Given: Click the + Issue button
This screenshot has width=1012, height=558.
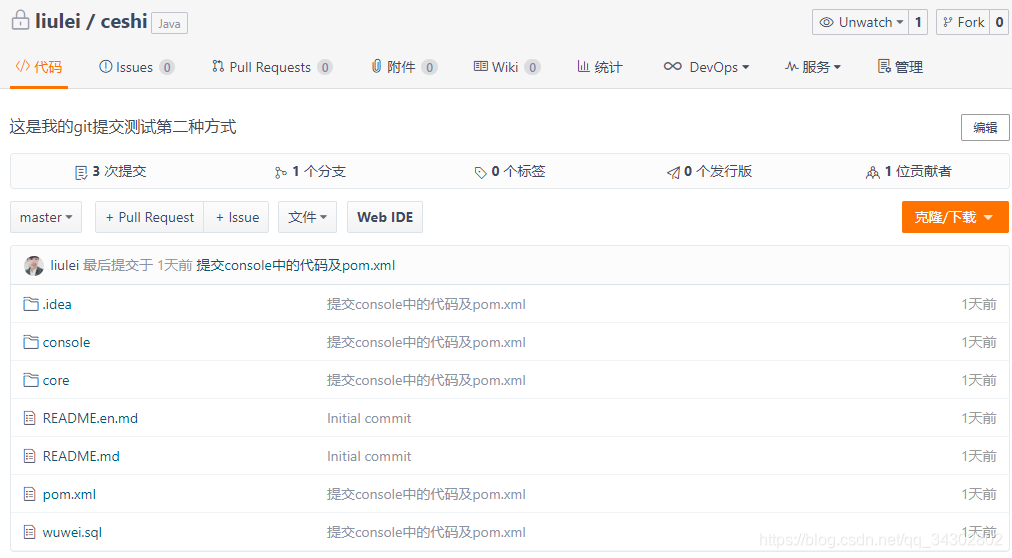Looking at the screenshot, I should [237, 217].
